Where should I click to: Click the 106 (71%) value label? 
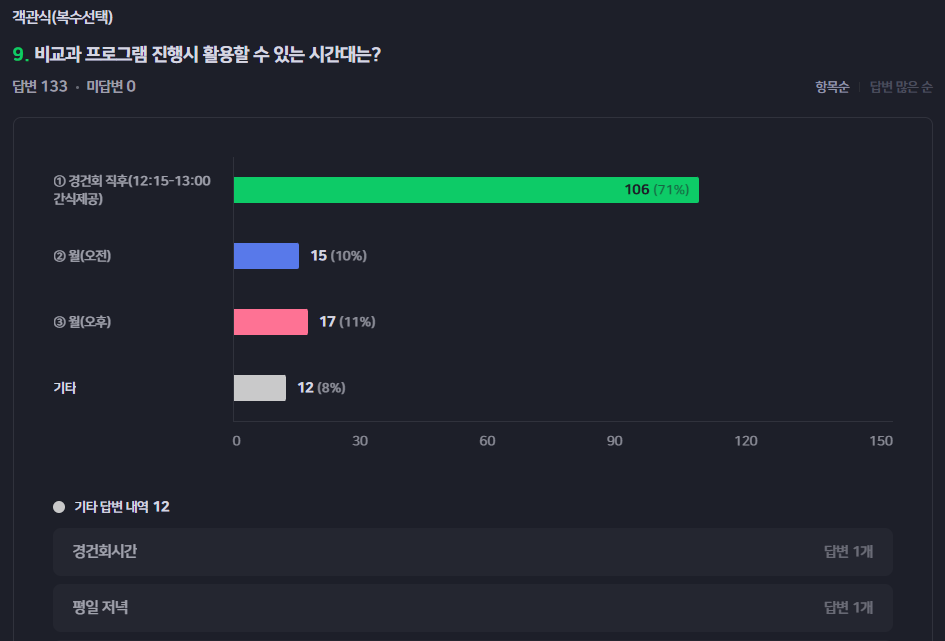(656, 190)
